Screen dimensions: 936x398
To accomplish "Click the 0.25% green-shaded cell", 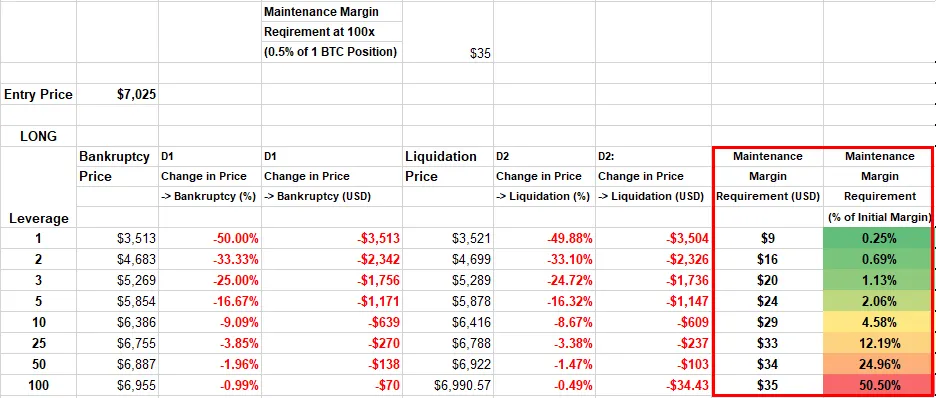I will [x=879, y=239].
